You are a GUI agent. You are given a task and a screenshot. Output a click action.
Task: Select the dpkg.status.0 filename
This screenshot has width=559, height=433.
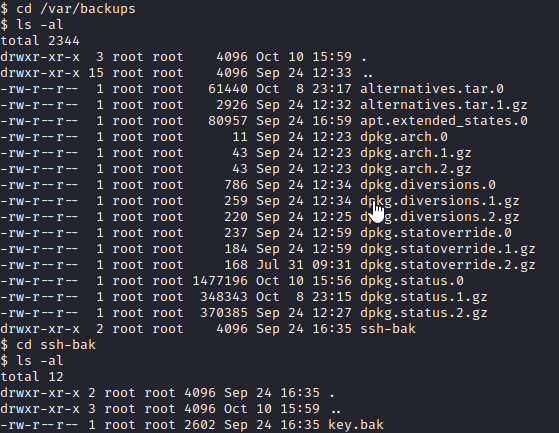point(412,281)
